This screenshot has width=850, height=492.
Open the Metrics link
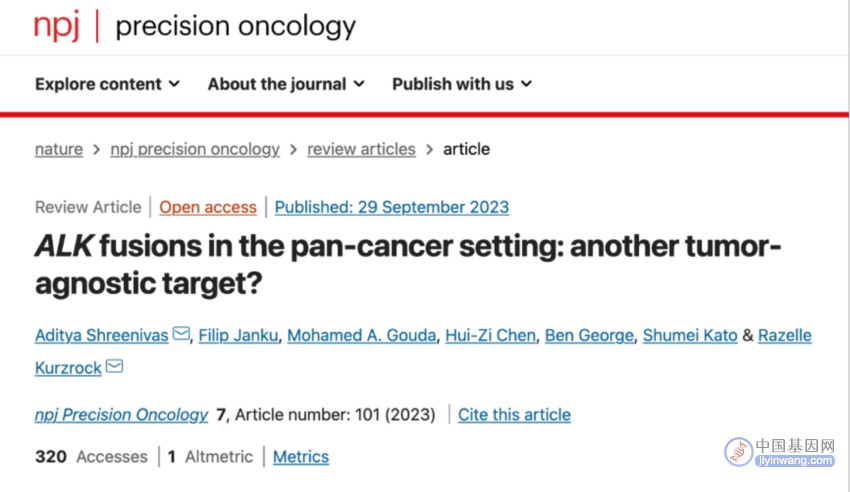(x=301, y=457)
